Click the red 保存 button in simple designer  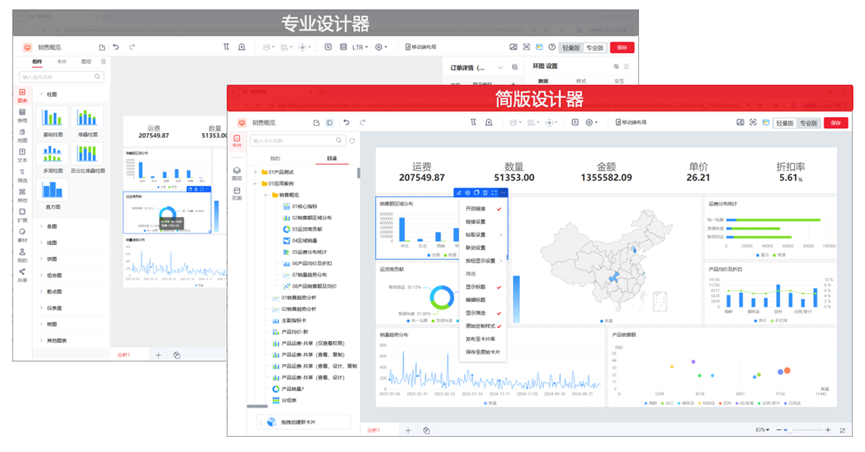(x=837, y=122)
